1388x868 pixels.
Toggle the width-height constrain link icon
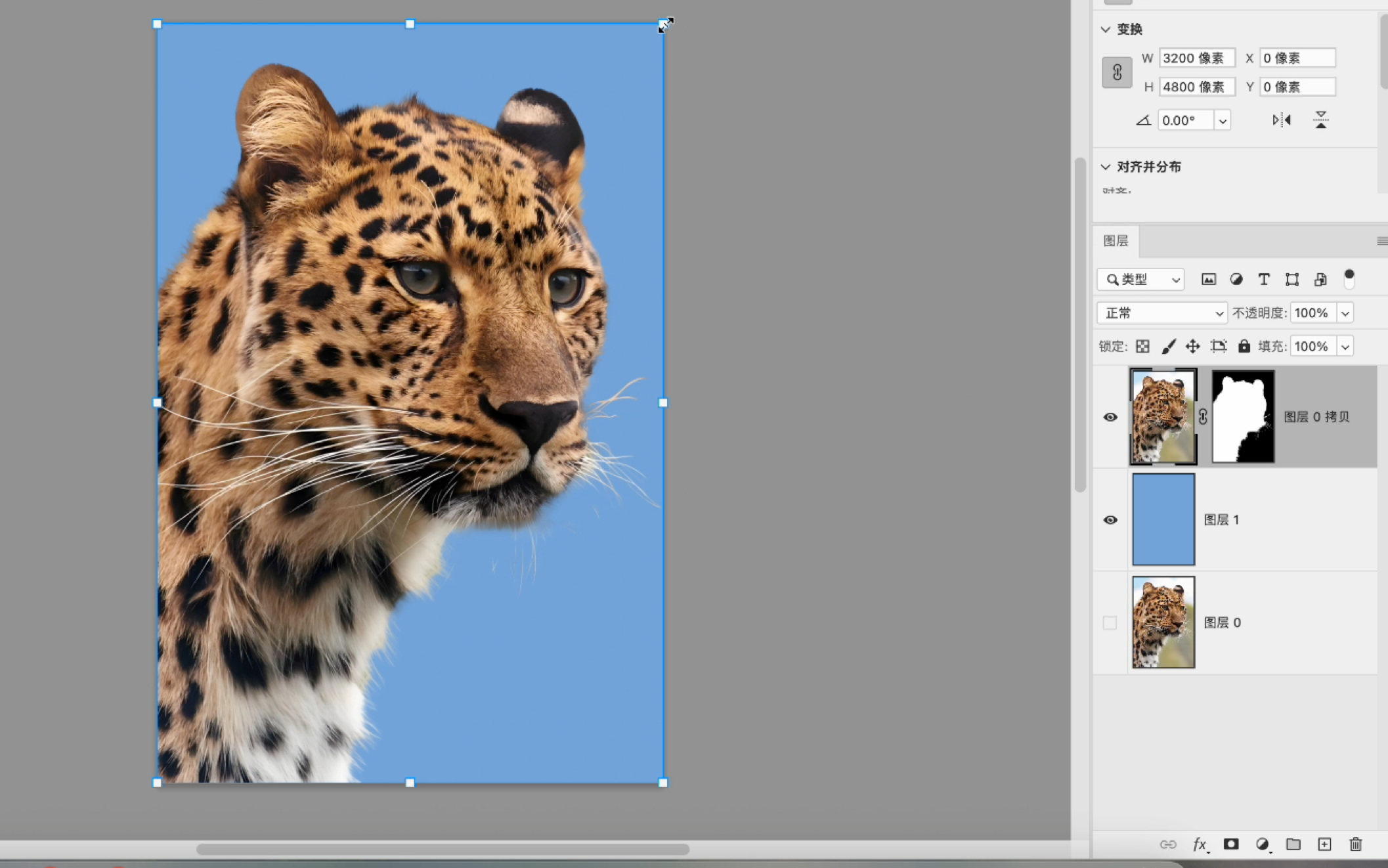(x=1117, y=72)
